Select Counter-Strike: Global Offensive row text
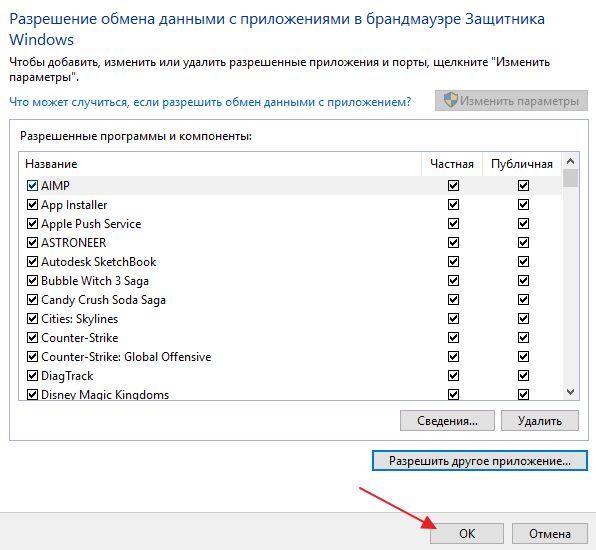This screenshot has height=550, width=596. [x=126, y=357]
